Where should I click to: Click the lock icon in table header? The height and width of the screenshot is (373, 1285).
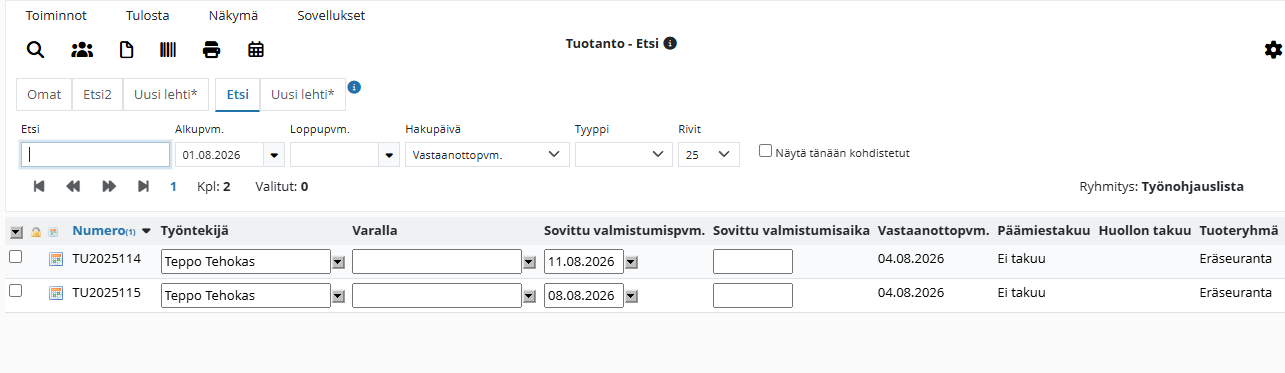click(x=36, y=232)
